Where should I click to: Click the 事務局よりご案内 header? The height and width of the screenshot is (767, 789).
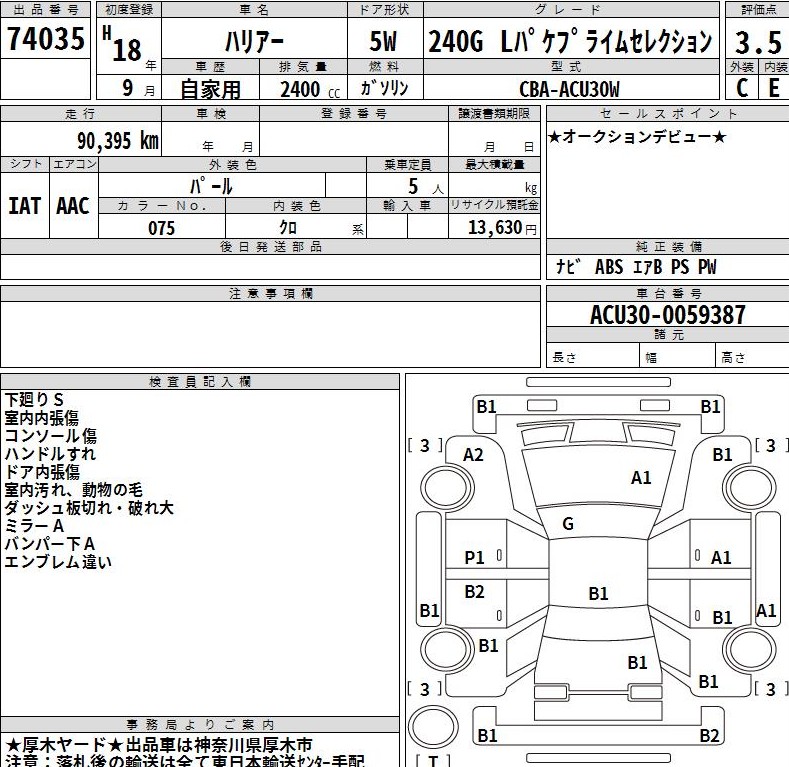coord(200,725)
